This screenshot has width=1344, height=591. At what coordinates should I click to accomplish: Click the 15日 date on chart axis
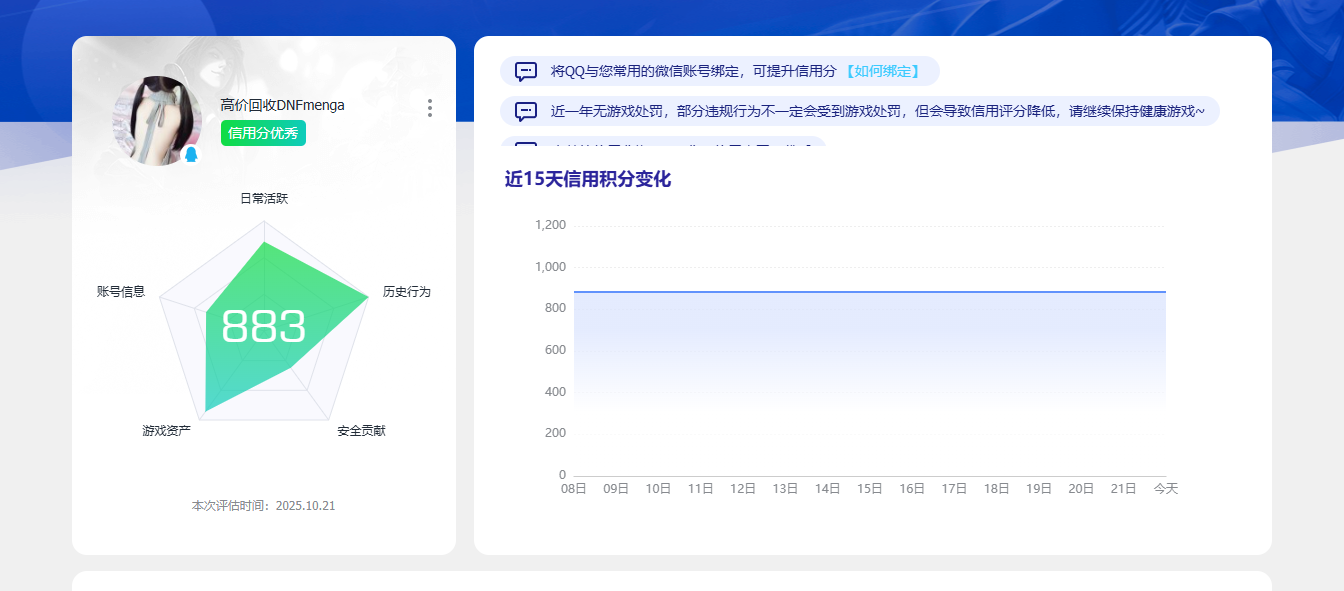(870, 489)
